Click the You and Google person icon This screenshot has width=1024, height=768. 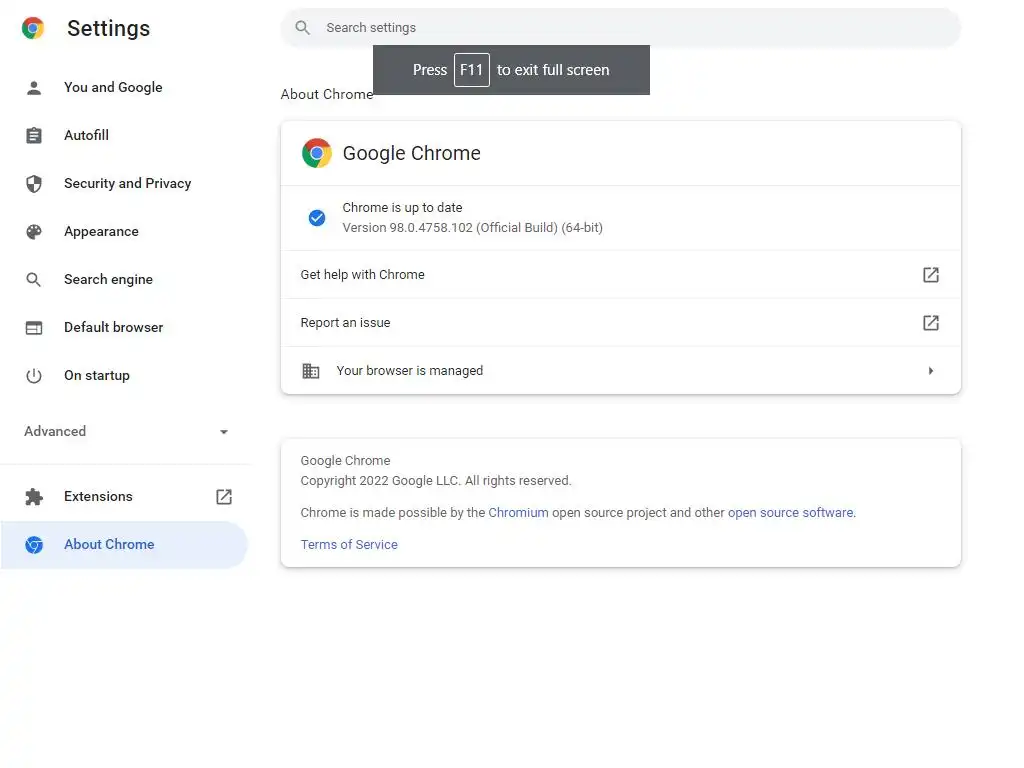34,87
